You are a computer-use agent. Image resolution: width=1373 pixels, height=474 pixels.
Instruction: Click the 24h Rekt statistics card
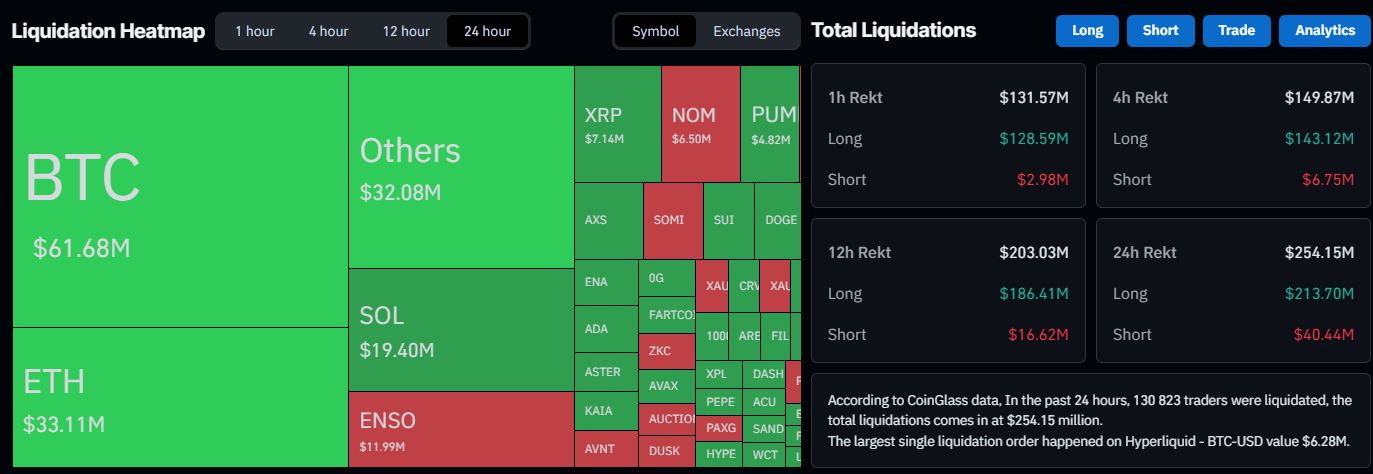pos(1232,290)
